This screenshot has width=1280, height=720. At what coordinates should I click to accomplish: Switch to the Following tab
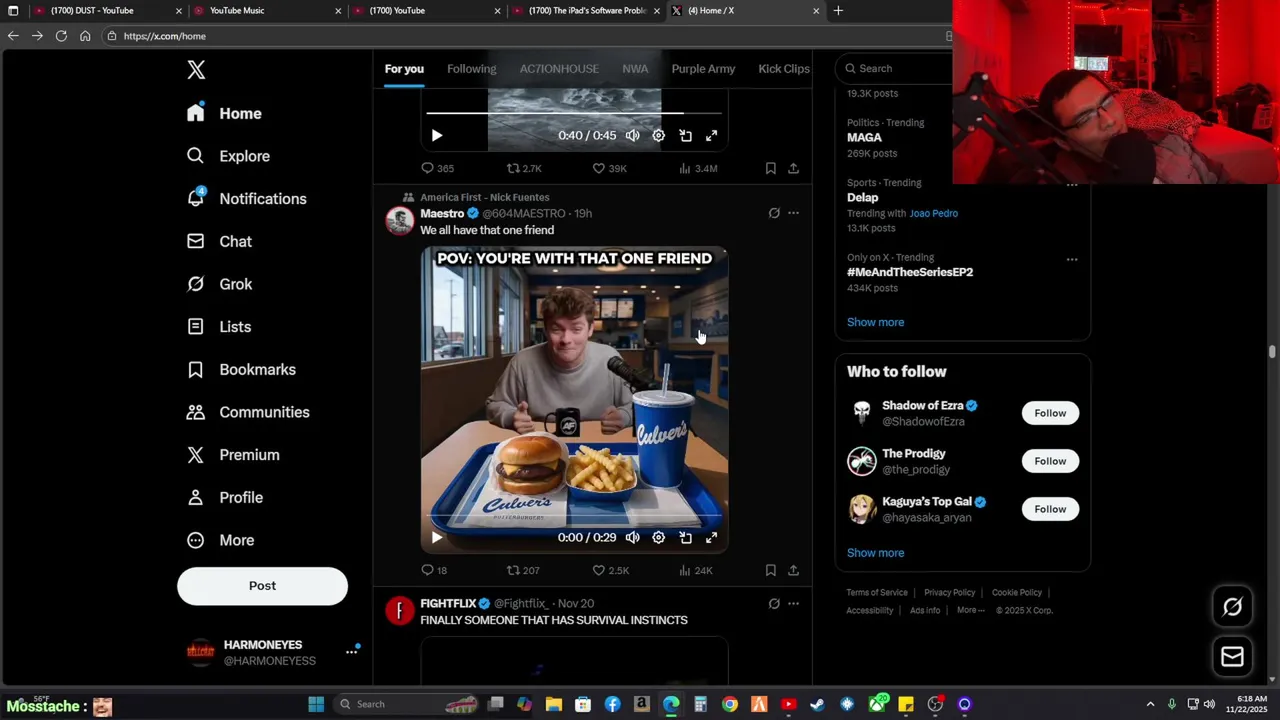471,69
